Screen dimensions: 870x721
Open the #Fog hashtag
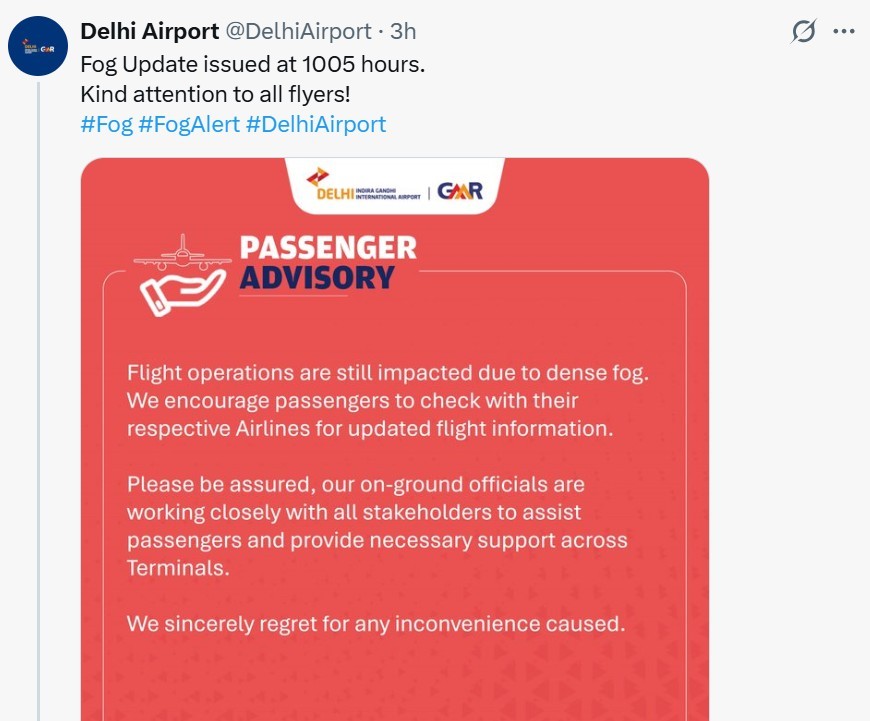(x=106, y=124)
